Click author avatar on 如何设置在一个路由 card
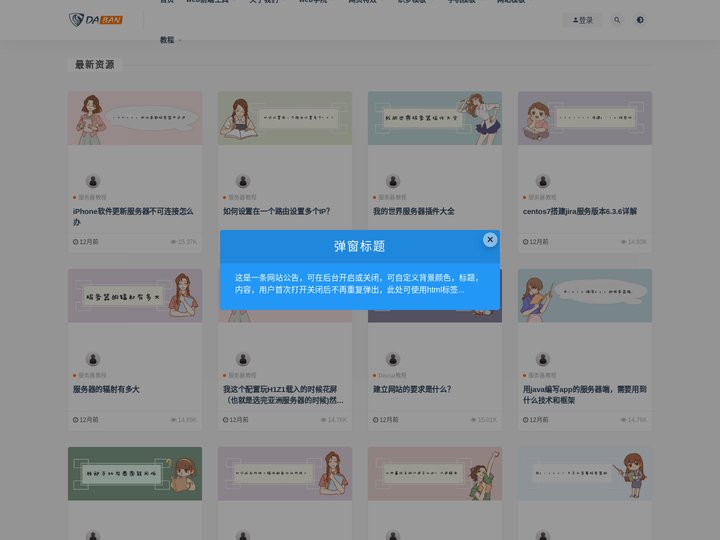The image size is (720, 540). tap(243, 181)
